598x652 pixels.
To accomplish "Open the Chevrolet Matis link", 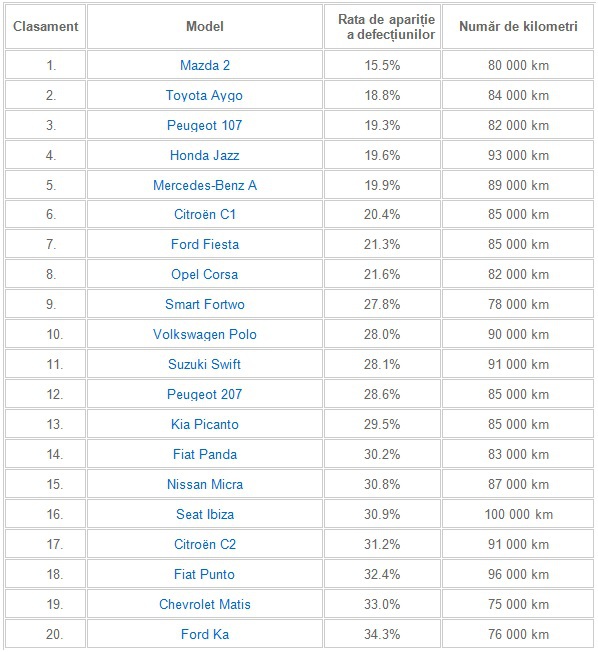I will [205, 604].
